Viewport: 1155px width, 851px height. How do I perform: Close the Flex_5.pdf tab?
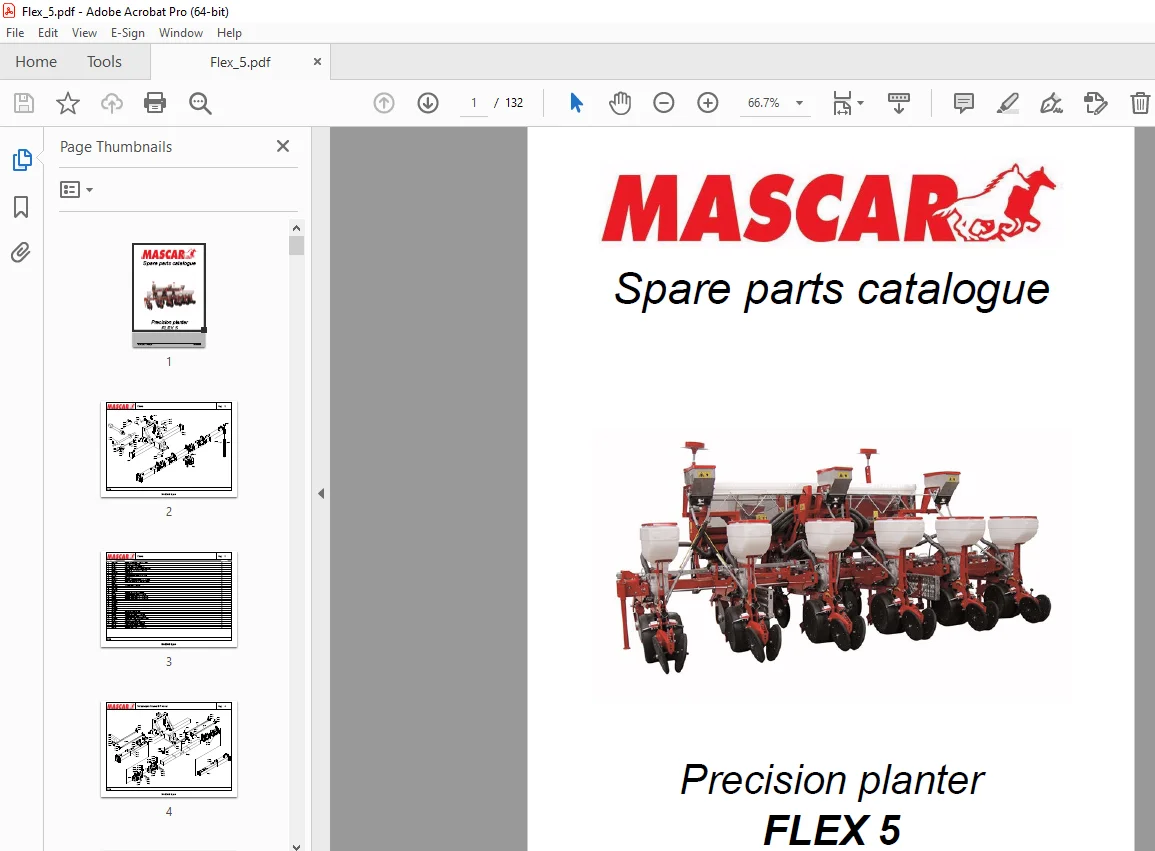(x=317, y=62)
